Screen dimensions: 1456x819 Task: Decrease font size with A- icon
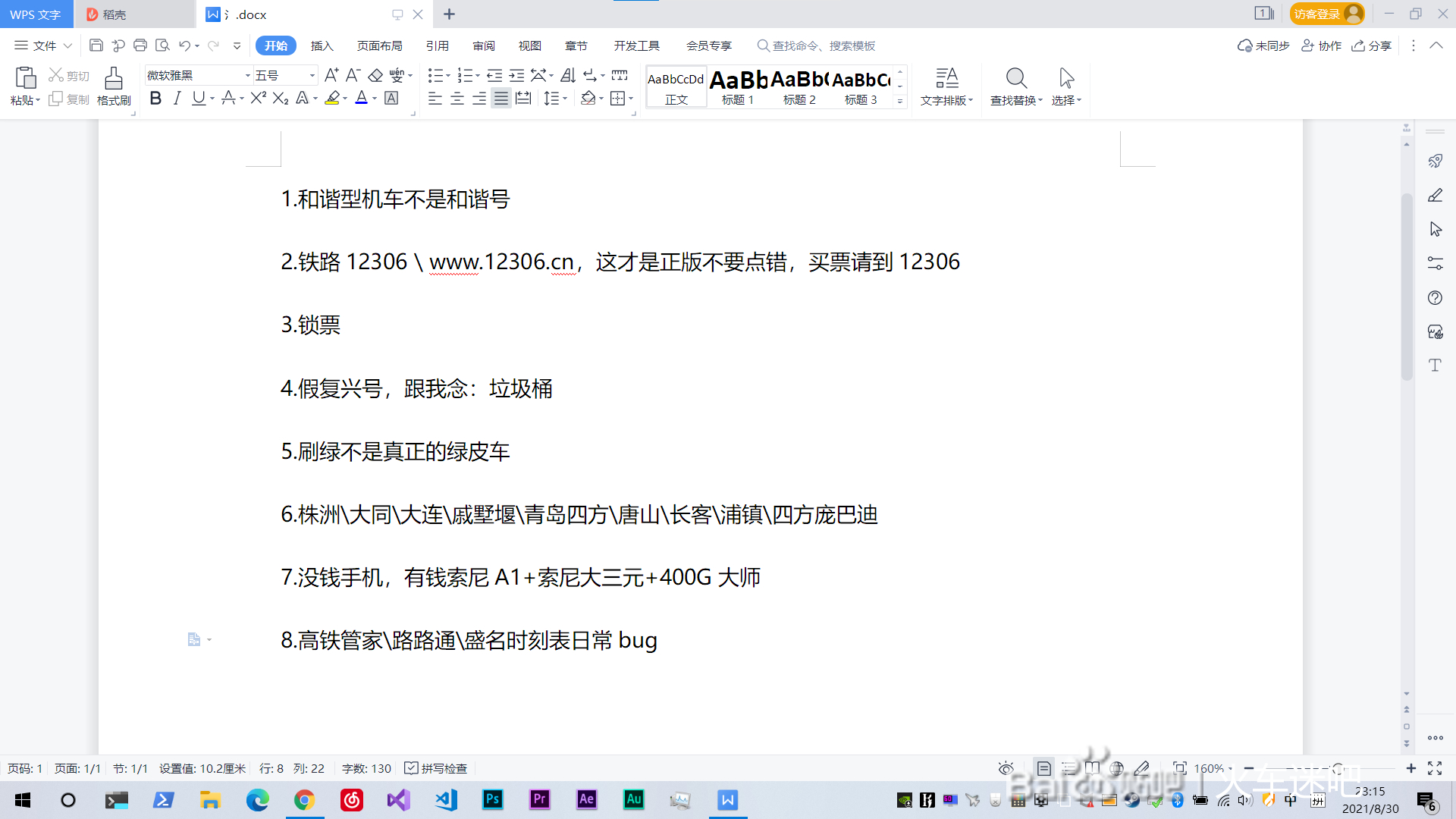pos(353,75)
